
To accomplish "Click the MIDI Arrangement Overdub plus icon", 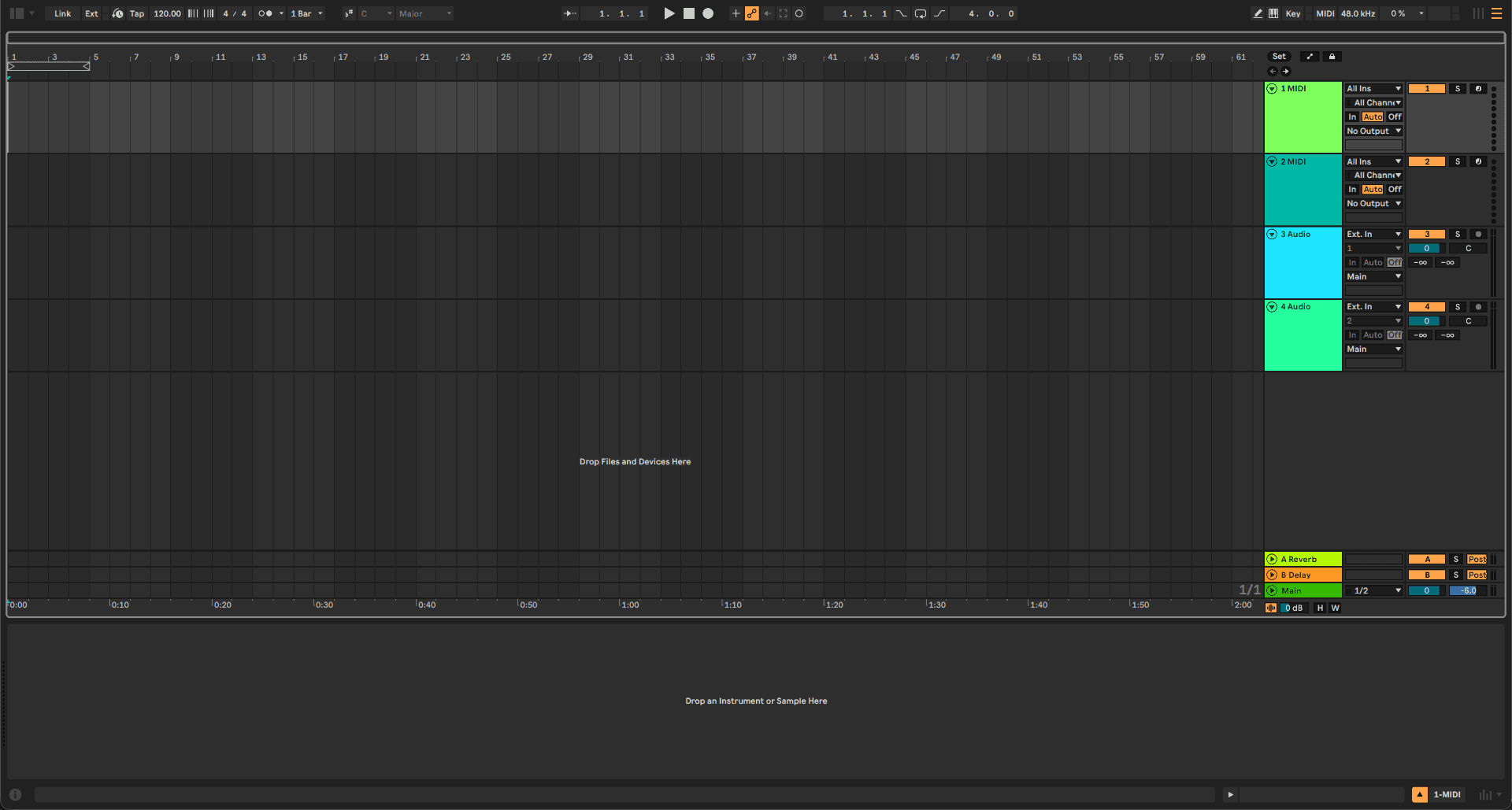I will pos(736,13).
